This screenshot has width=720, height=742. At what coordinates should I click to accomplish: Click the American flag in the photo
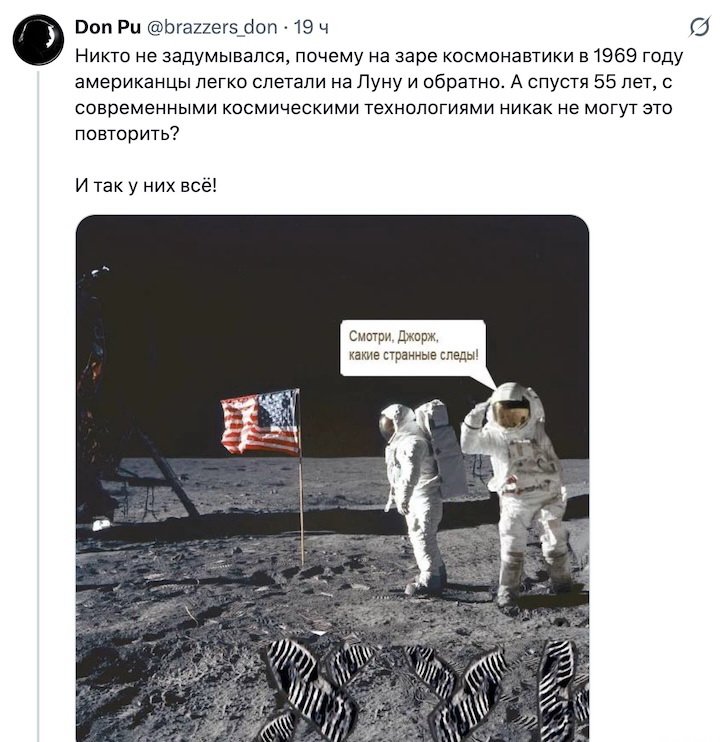pos(260,422)
